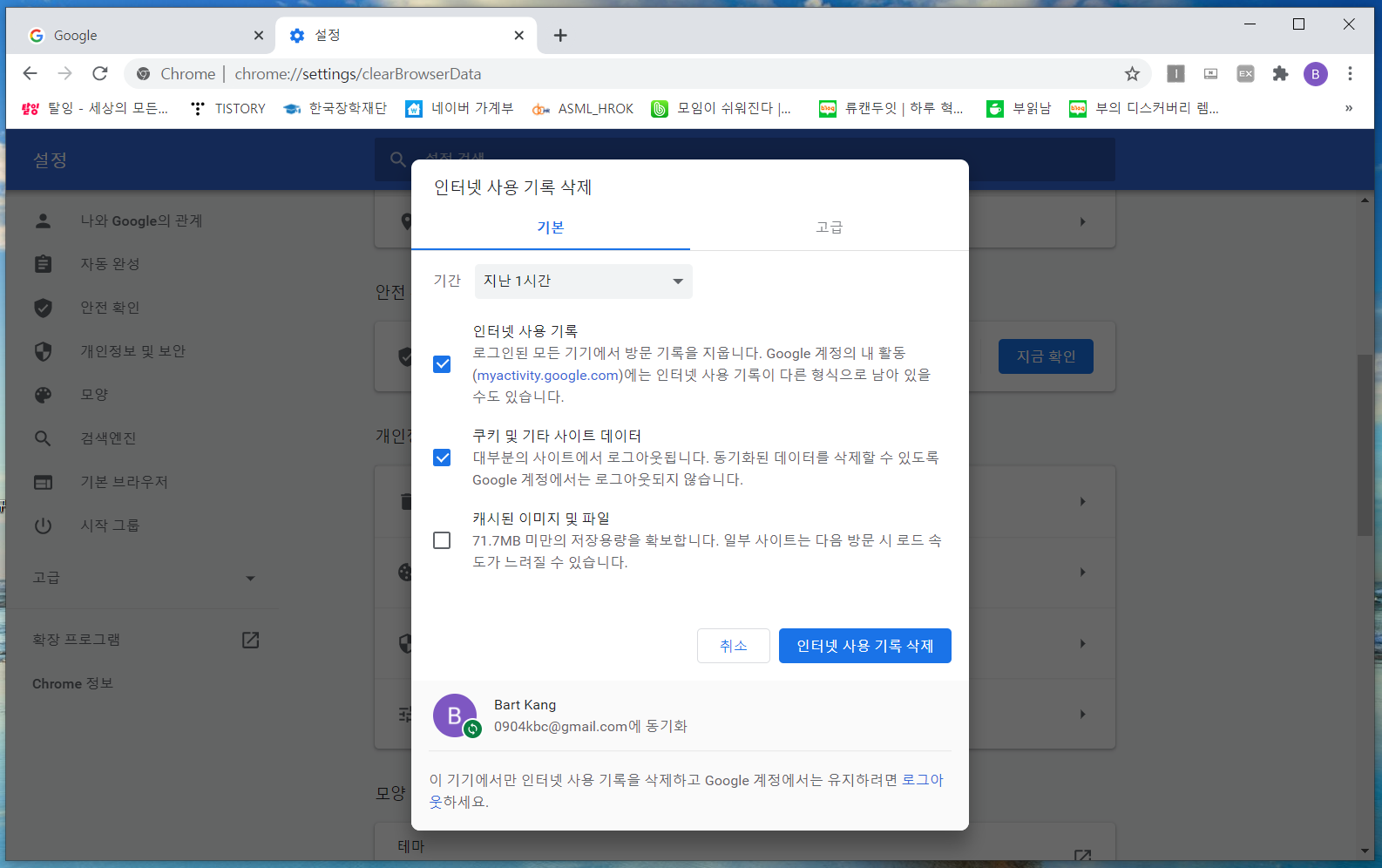Screen dimensions: 1382x868
Task: Open the 한국장학재단 bookmark
Action: coord(335,108)
